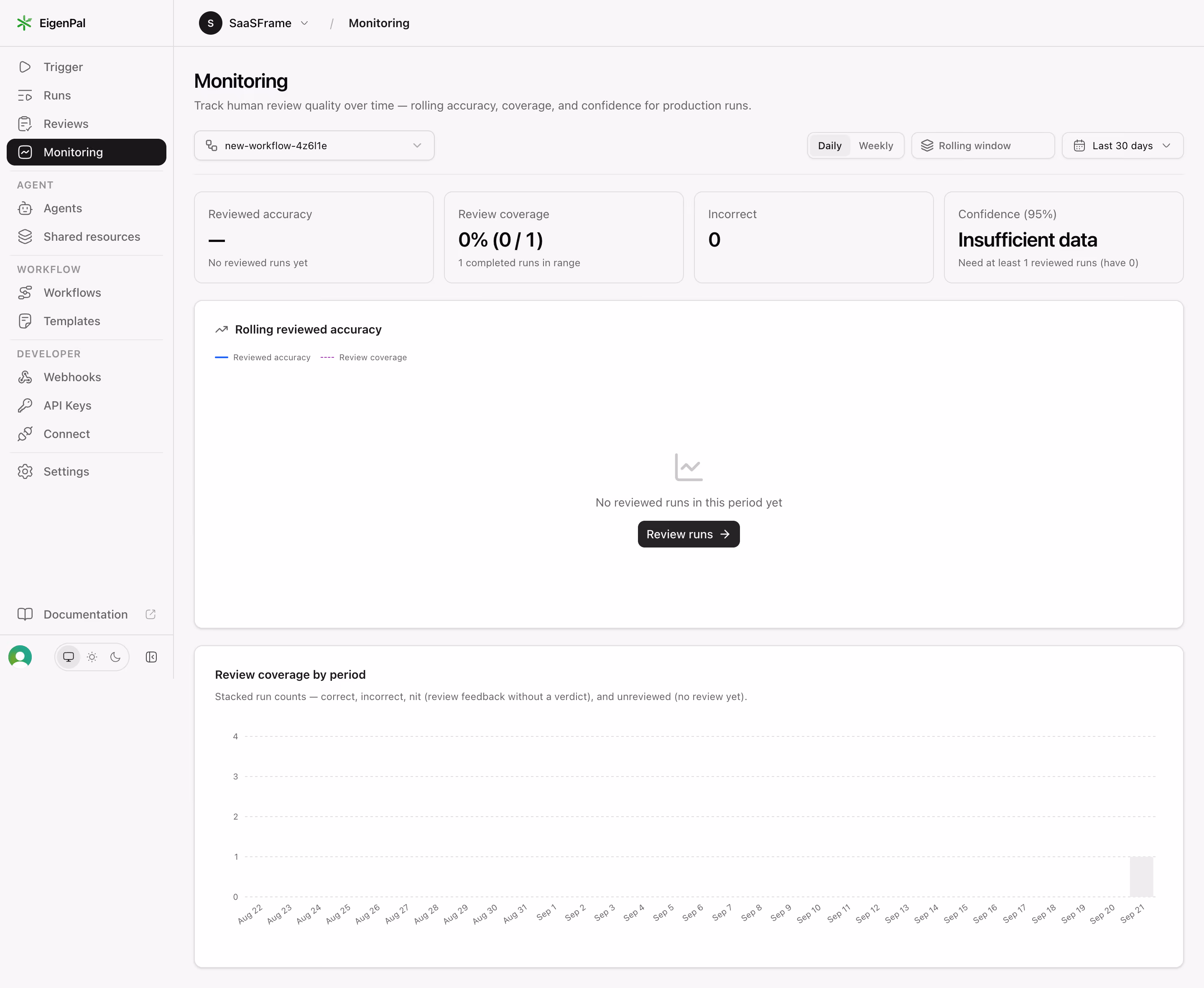Open the Agents page

pos(87,208)
